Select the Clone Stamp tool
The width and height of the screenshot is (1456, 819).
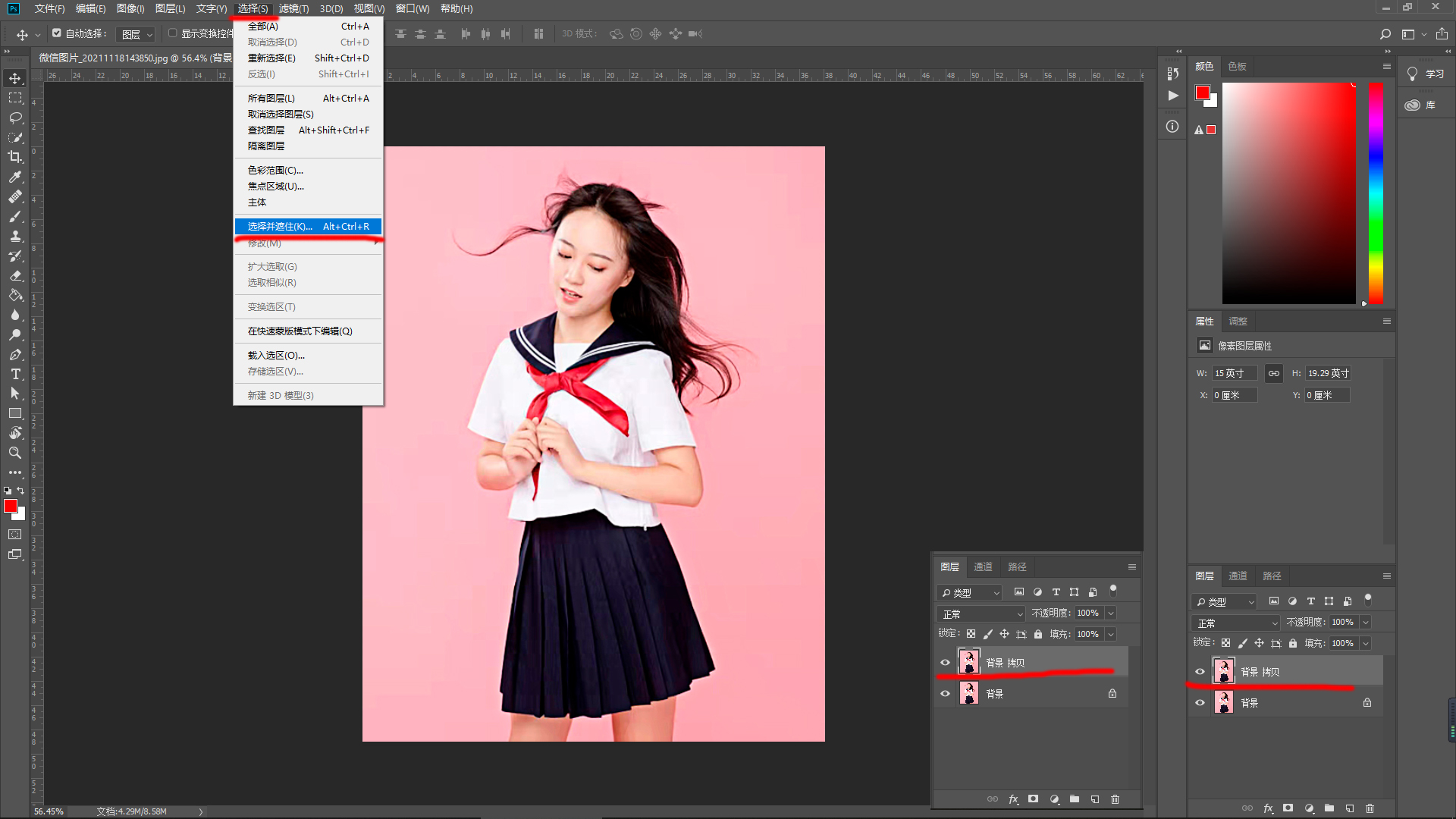tap(15, 236)
